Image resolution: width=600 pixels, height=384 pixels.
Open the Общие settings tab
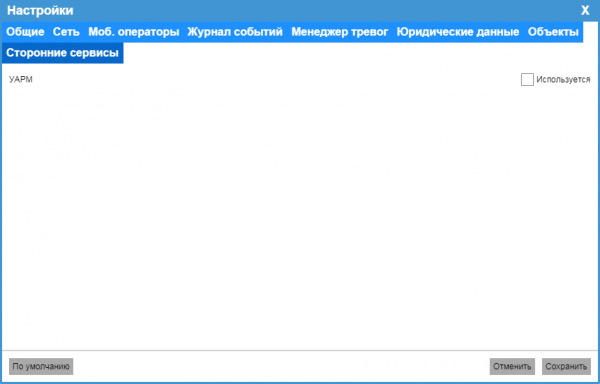point(25,32)
